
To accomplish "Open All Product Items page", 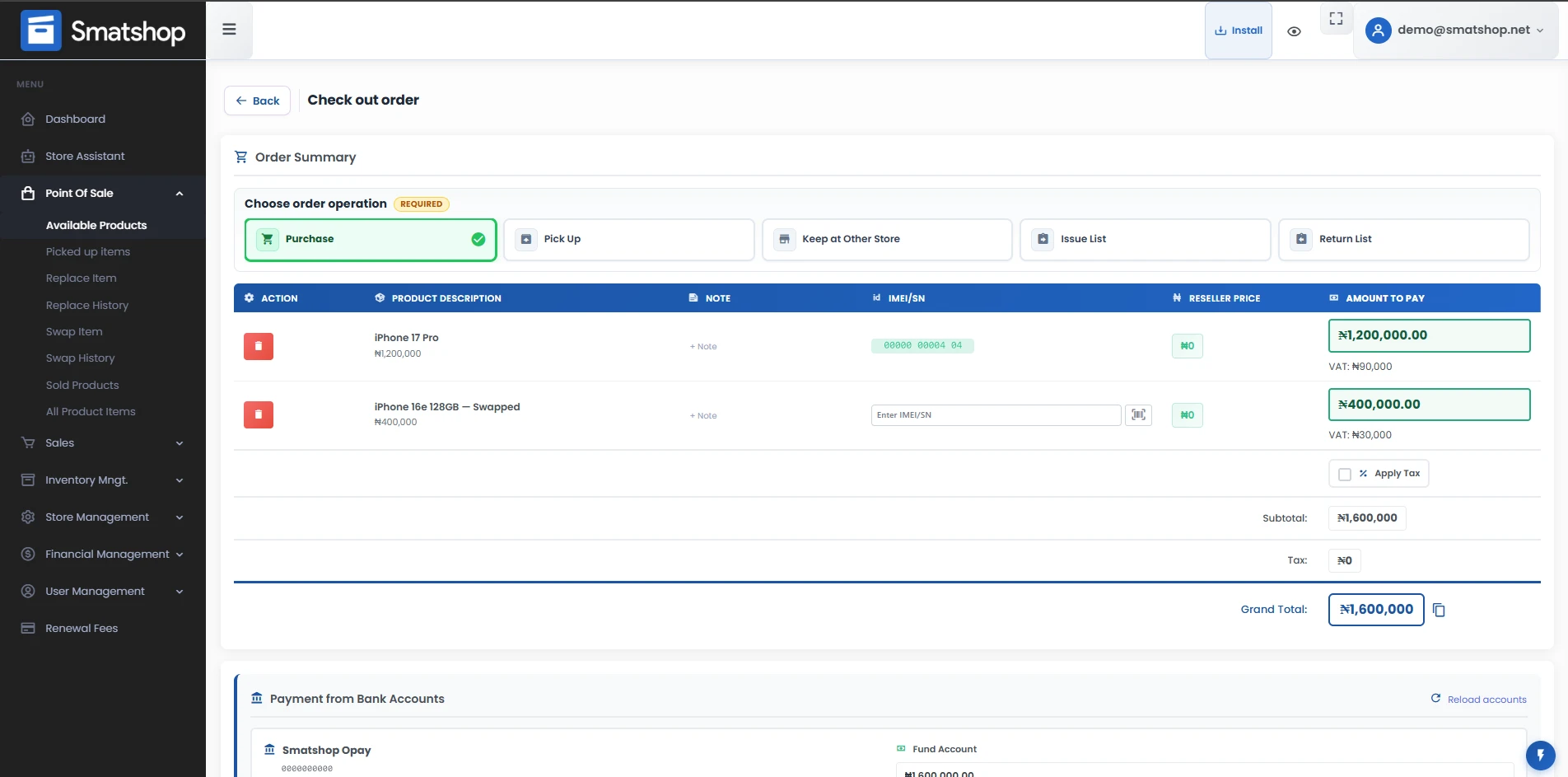I will pyautogui.click(x=91, y=411).
